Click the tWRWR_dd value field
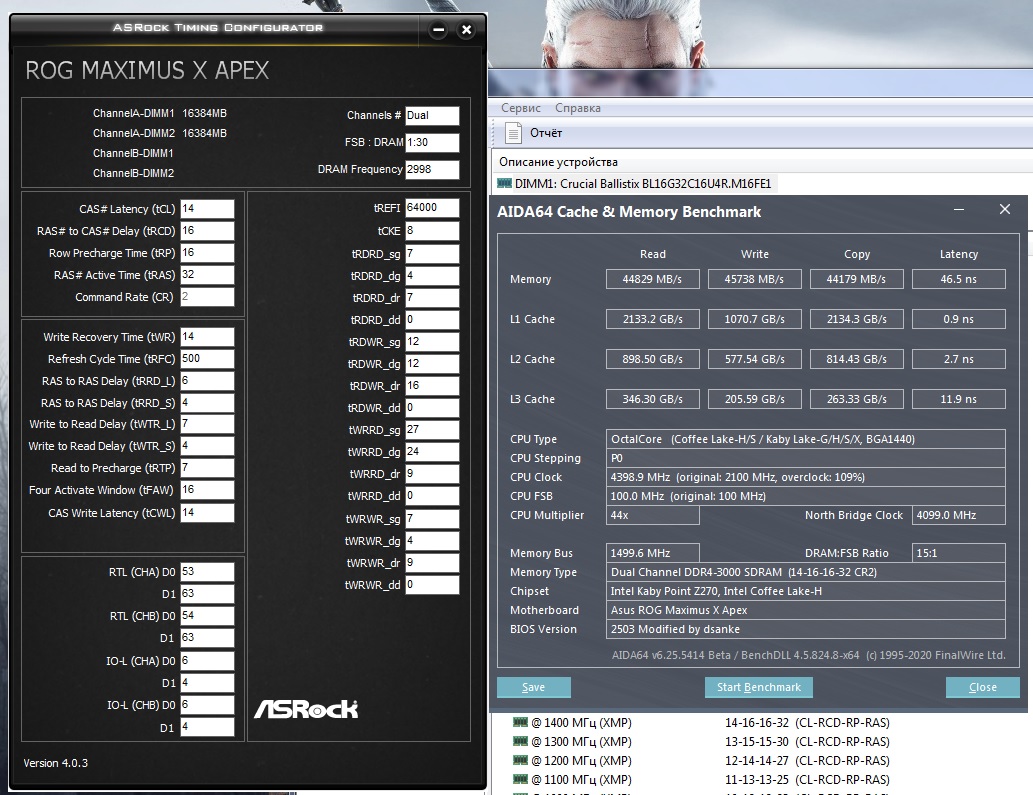Viewport: 1033px width, 795px height. 432,584
